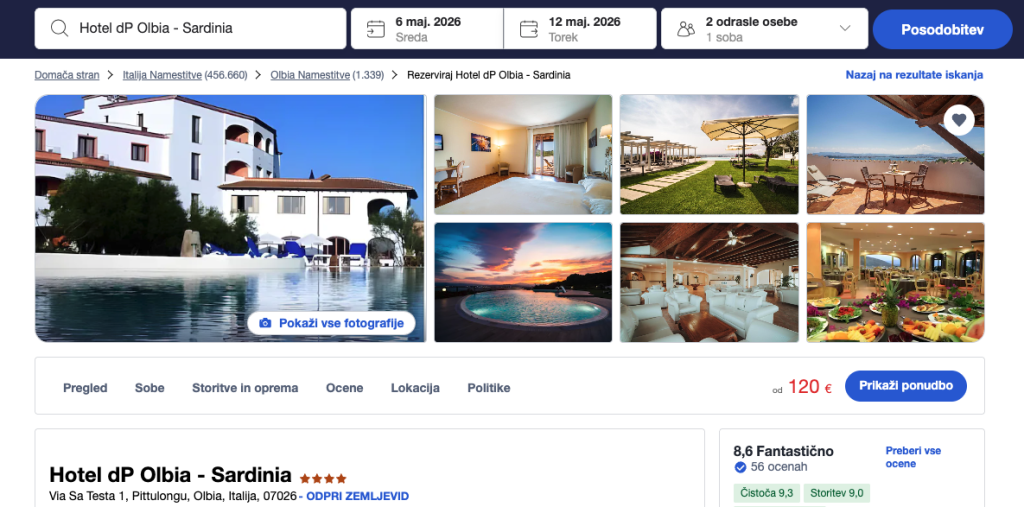Open the Odpri zemljevid link

pyautogui.click(x=357, y=496)
